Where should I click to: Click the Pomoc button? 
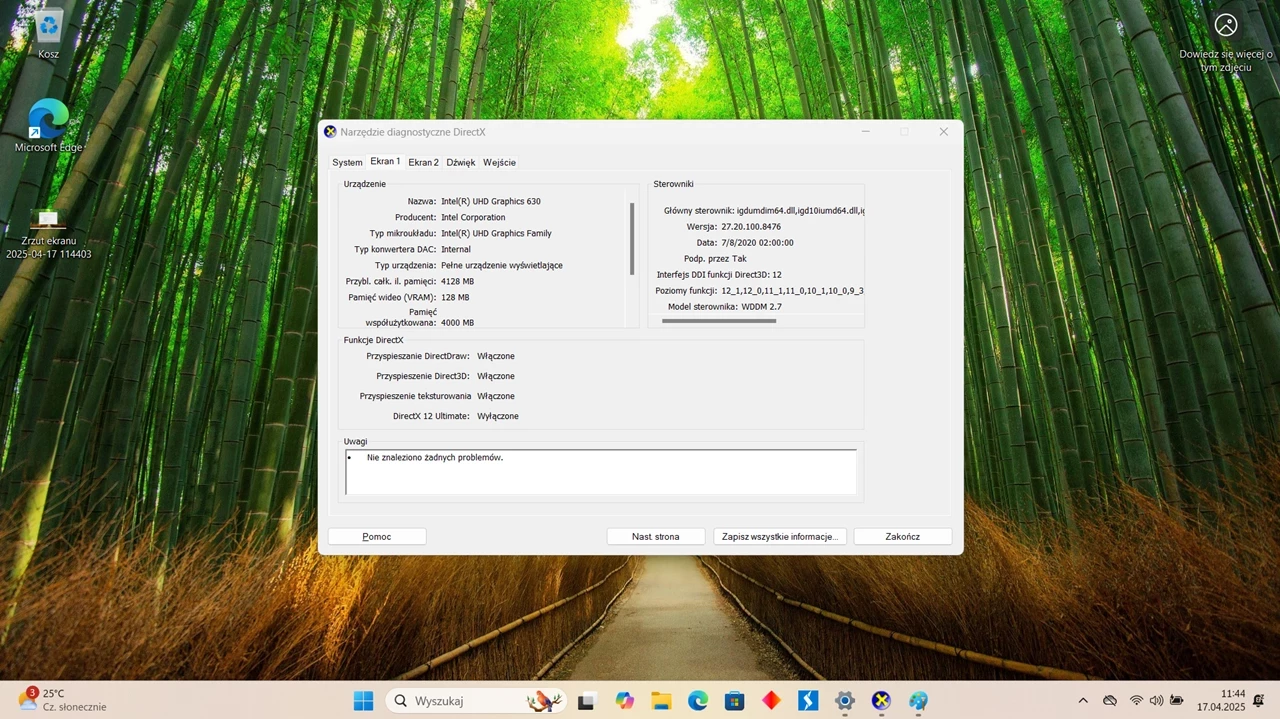pos(377,537)
